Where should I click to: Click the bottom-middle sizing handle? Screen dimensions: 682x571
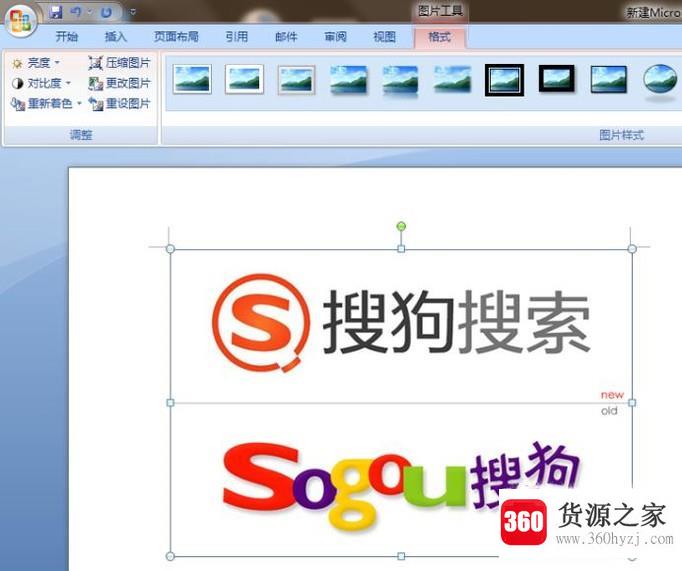coord(401,556)
